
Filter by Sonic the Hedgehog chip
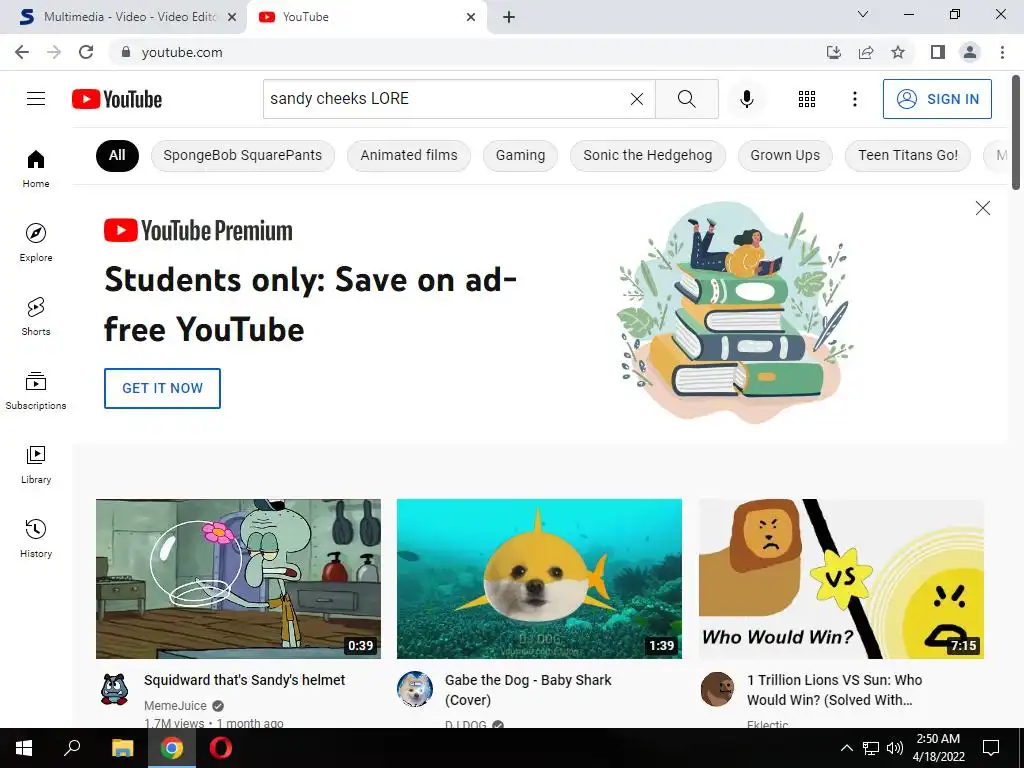click(648, 155)
